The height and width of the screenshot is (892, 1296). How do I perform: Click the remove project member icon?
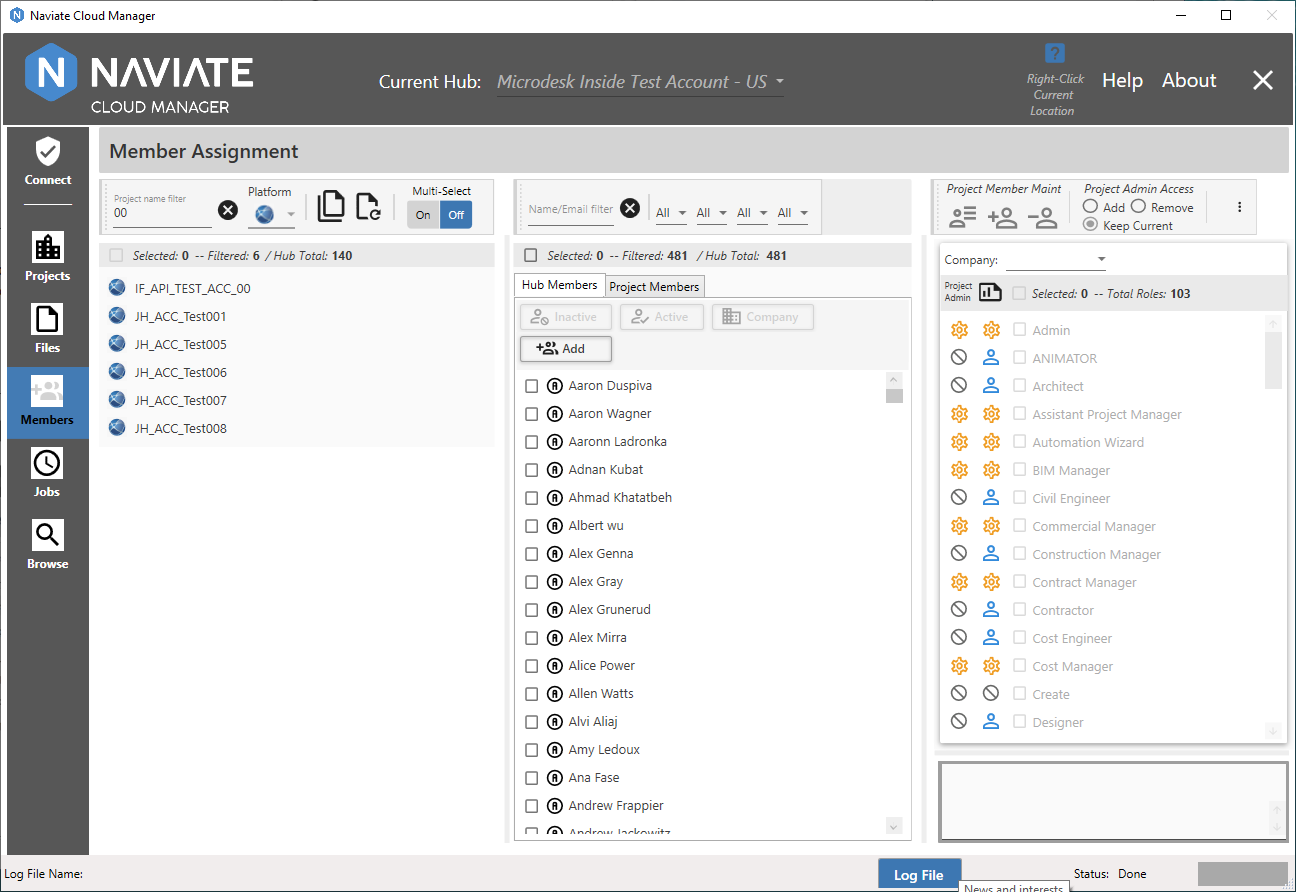click(x=1042, y=216)
